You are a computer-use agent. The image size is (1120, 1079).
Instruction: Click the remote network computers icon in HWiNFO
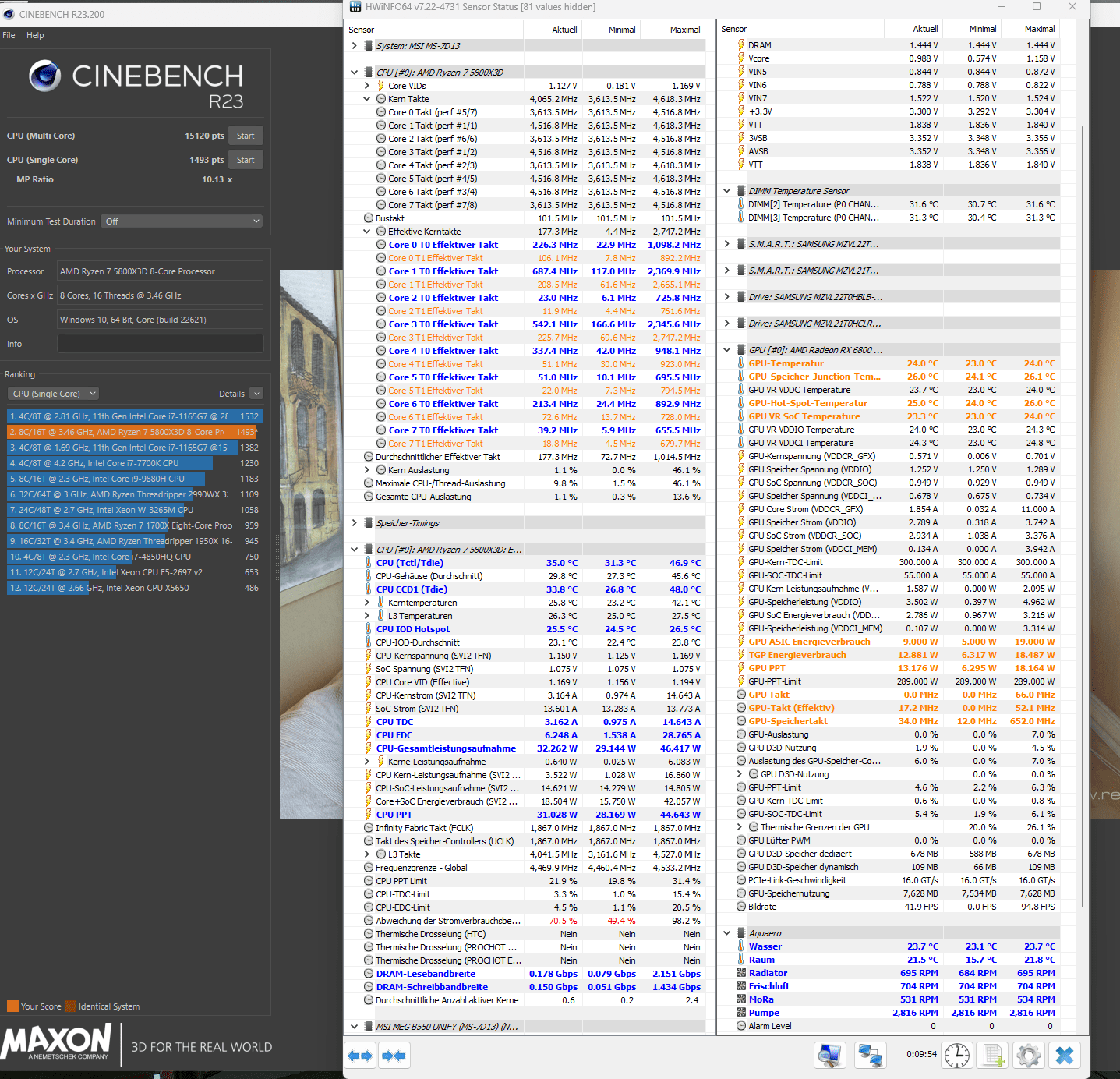[x=871, y=1056]
